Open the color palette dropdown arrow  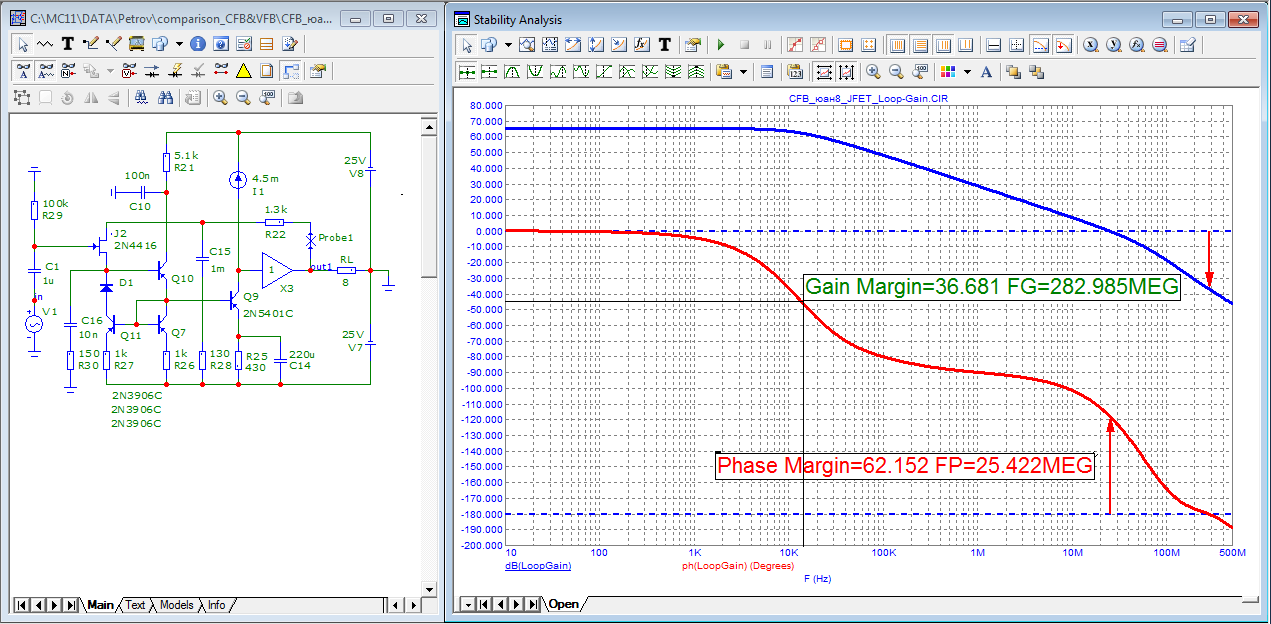966,72
